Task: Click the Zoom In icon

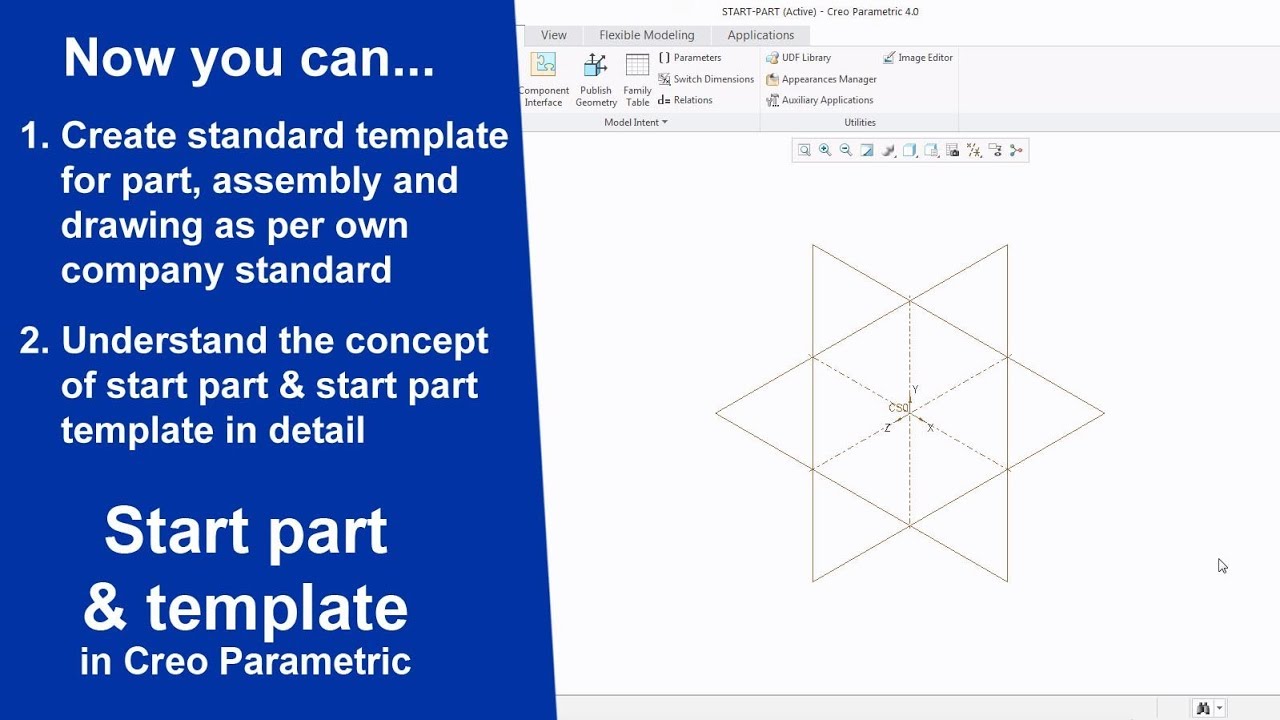Action: (x=825, y=151)
